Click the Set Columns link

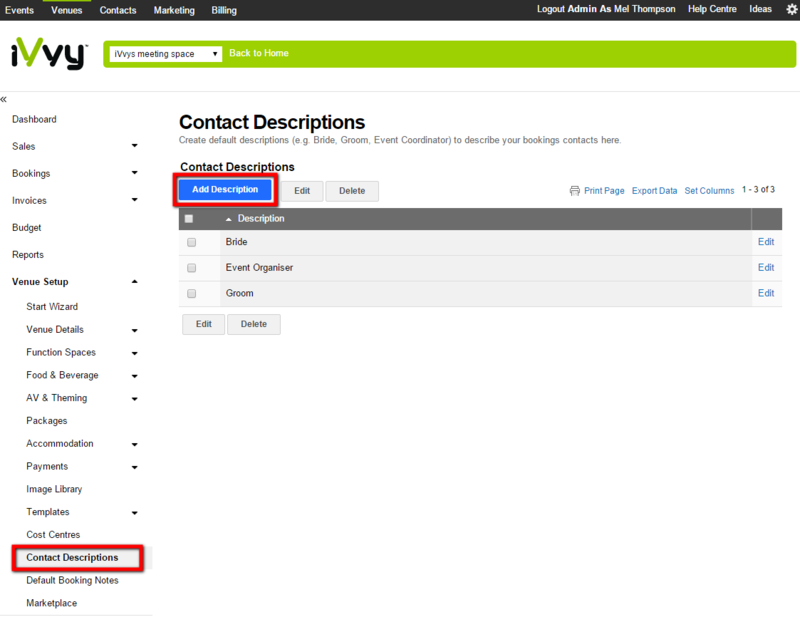click(x=709, y=191)
